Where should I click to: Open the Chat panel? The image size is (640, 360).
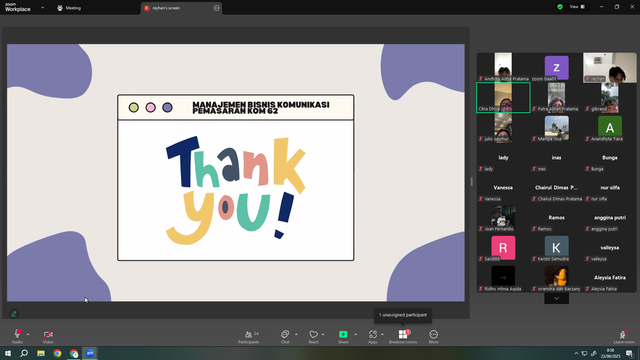click(285, 337)
